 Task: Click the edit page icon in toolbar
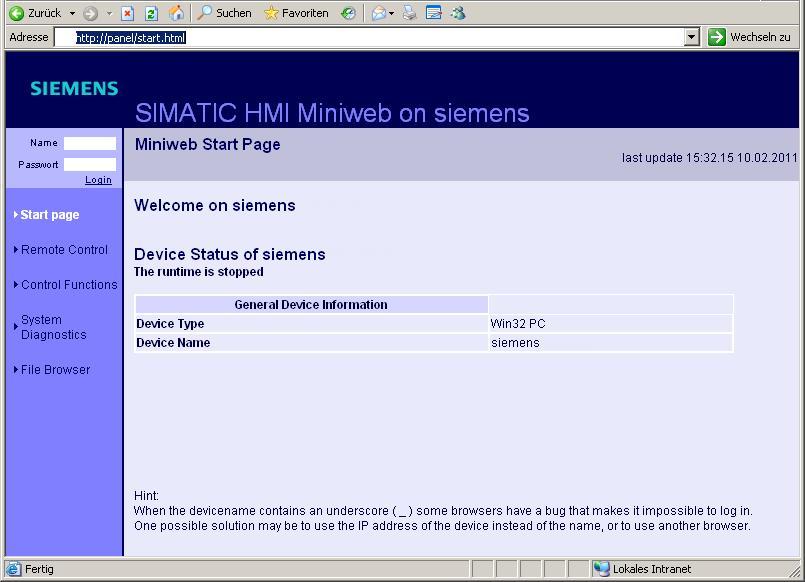point(434,13)
